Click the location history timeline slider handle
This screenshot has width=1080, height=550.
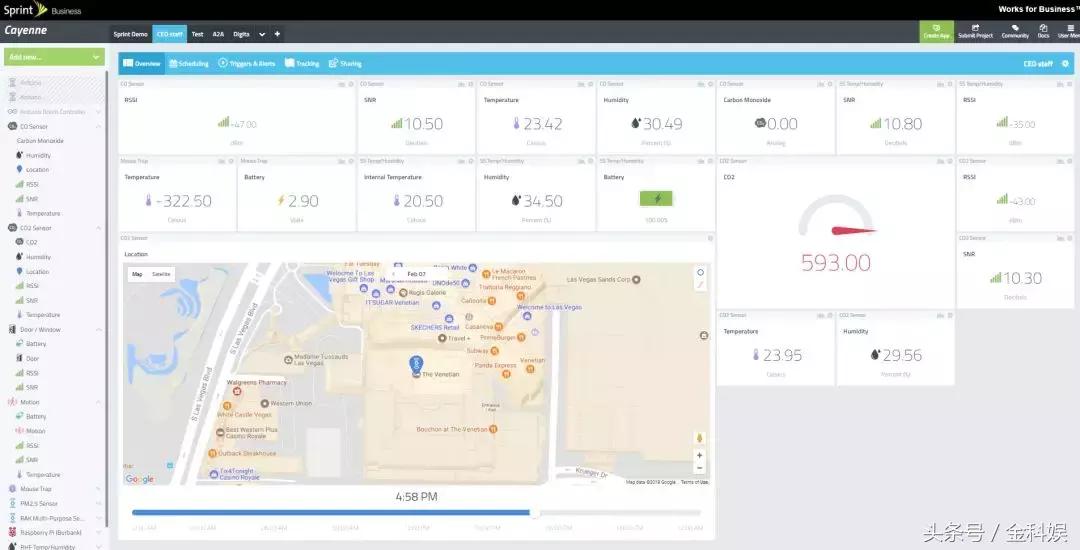click(x=535, y=513)
